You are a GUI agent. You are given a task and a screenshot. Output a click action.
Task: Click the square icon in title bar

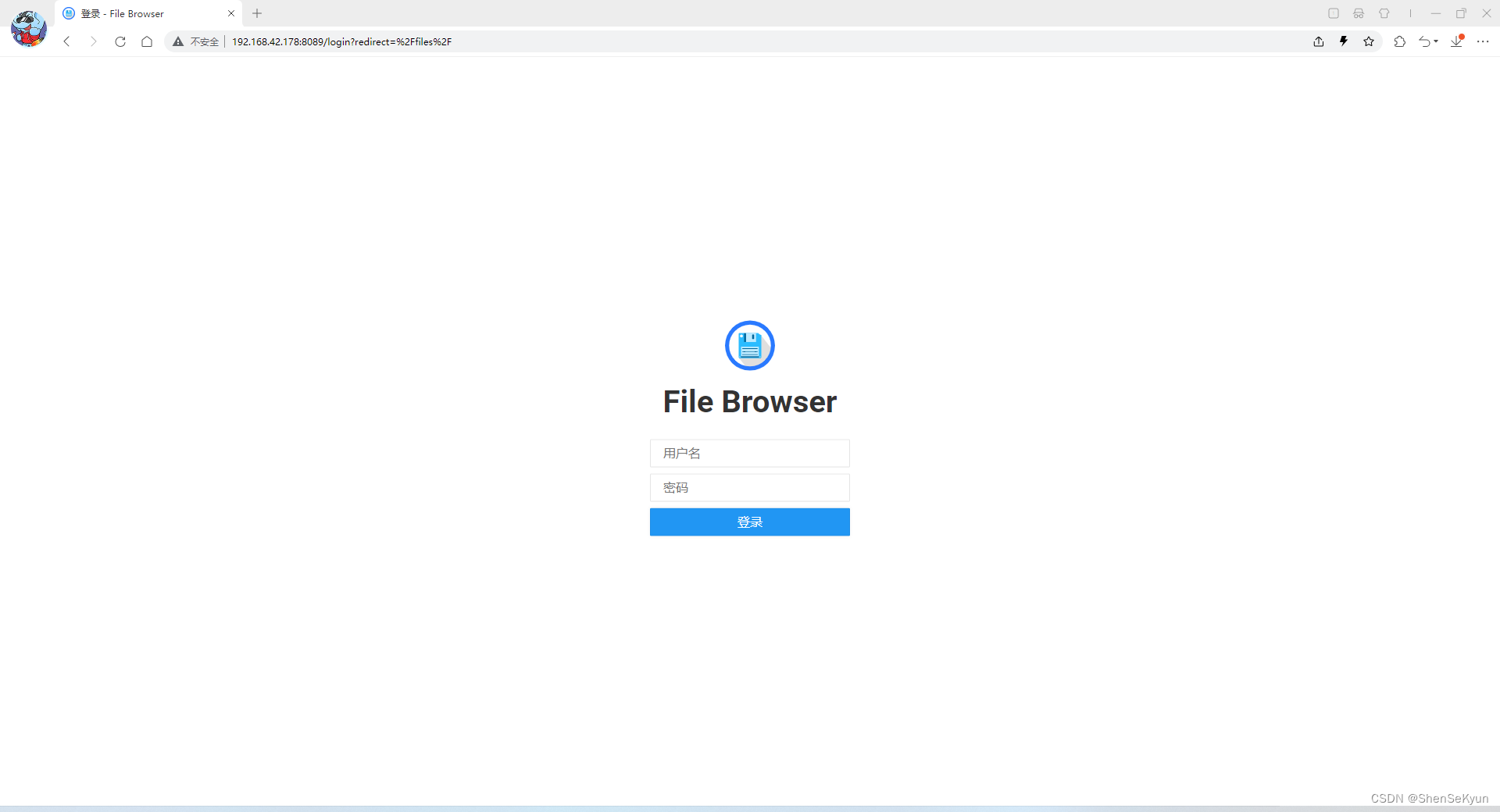click(x=1334, y=13)
